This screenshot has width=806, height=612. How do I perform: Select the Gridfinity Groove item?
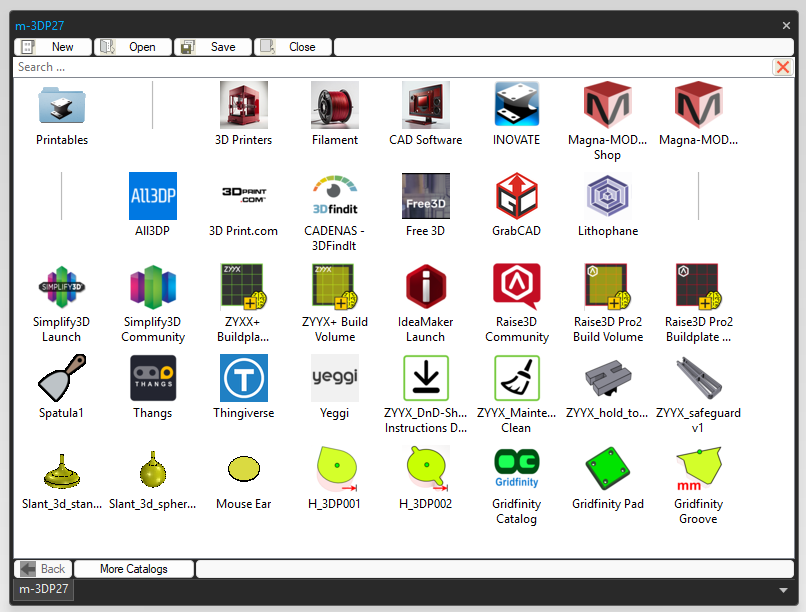click(699, 469)
